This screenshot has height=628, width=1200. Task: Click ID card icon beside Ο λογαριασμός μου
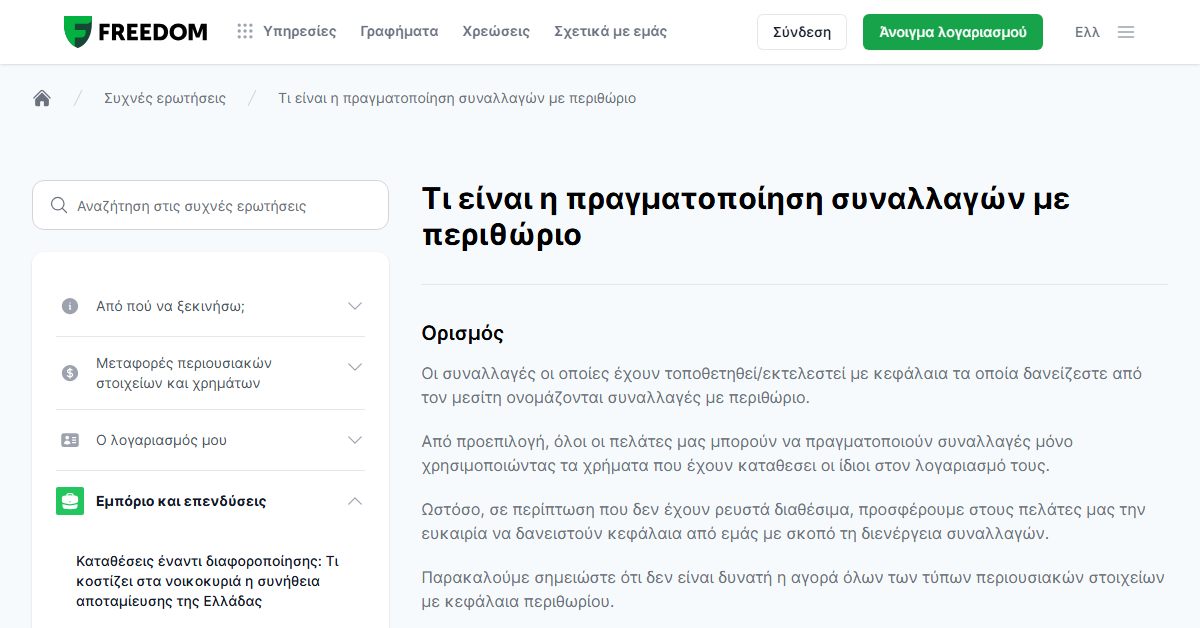[70, 440]
